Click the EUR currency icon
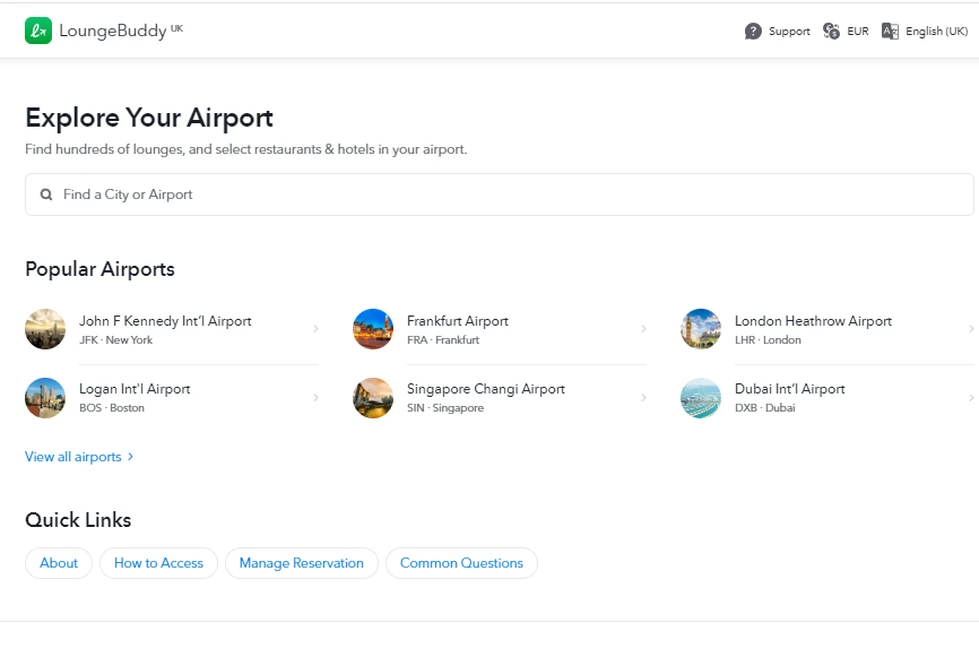 click(x=831, y=31)
